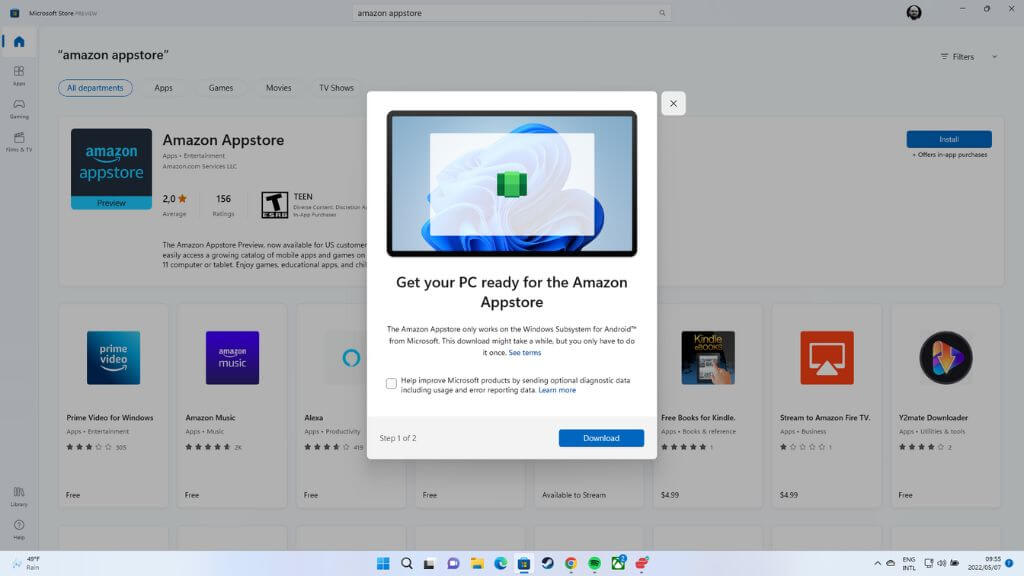1024x576 pixels.
Task: Click the '156' ratings count
Action: point(223,199)
